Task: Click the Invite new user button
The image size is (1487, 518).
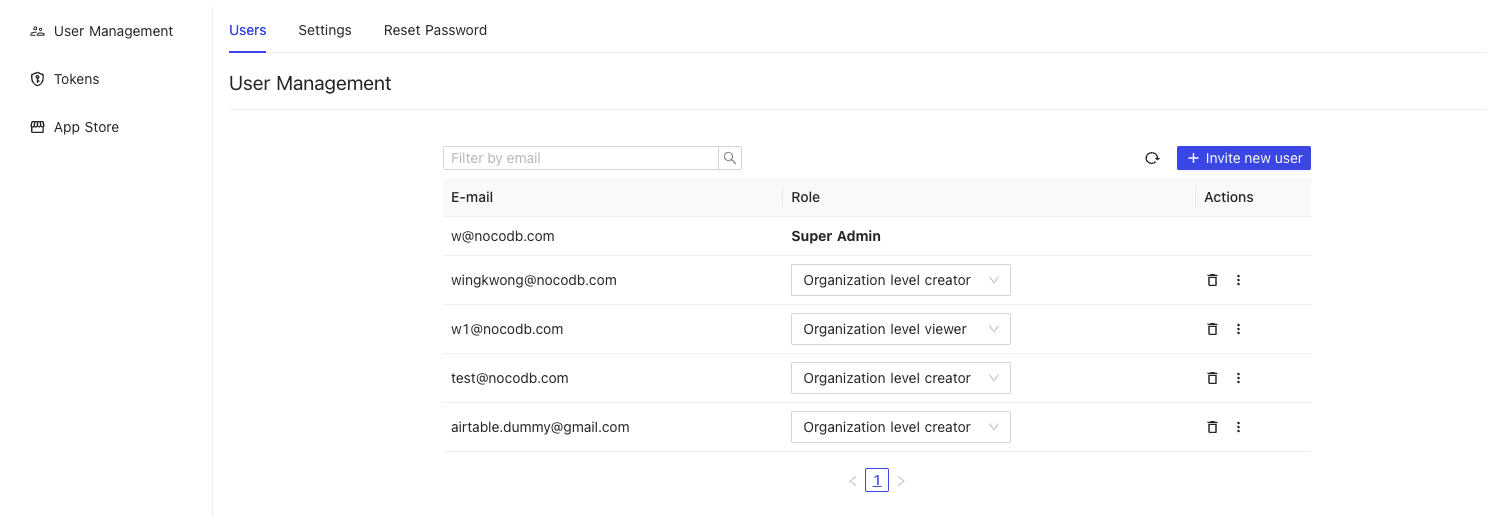Action: pyautogui.click(x=1244, y=158)
